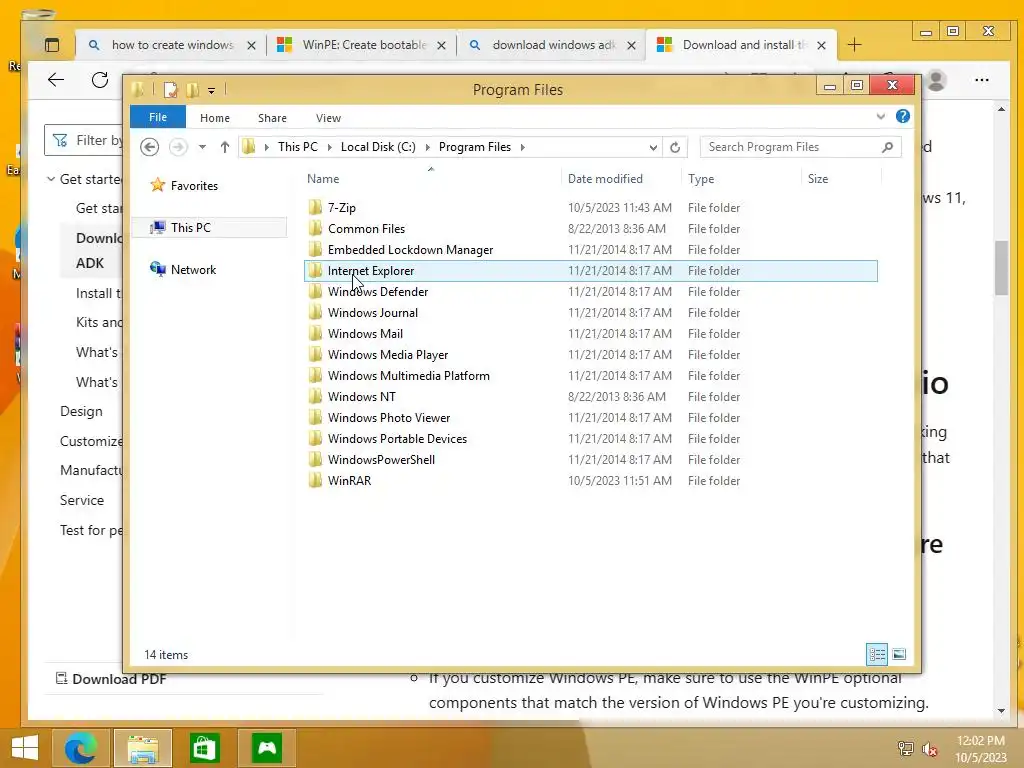This screenshot has height=768, width=1024.
Task: Select the Windows Journal folder icon
Action: click(315, 312)
